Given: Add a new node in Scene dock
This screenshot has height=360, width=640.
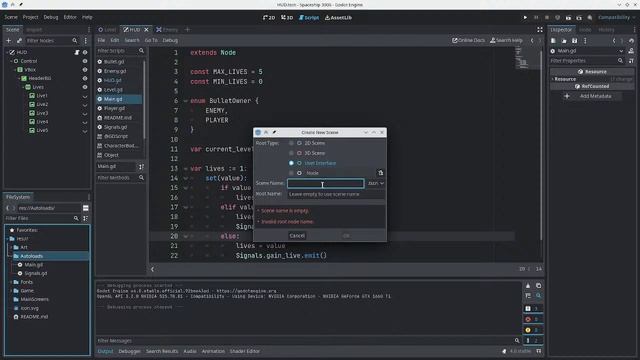Looking at the screenshot, I should (x=9, y=40).
